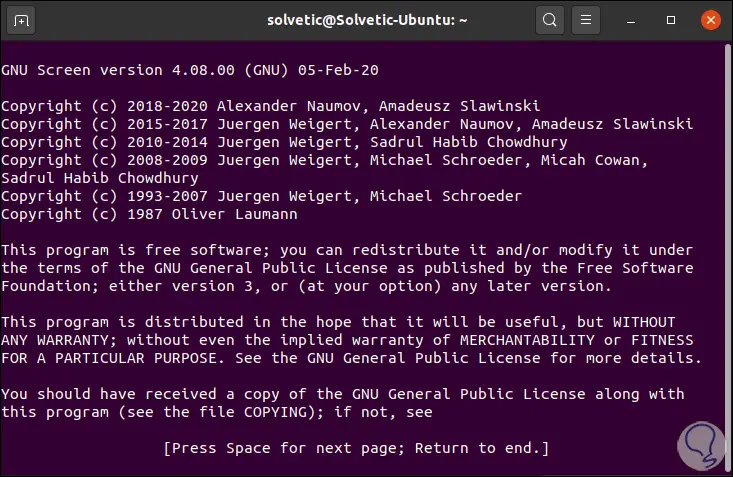Click the Copyright 2018-2020 Alexander Naumov line

(x=271, y=106)
